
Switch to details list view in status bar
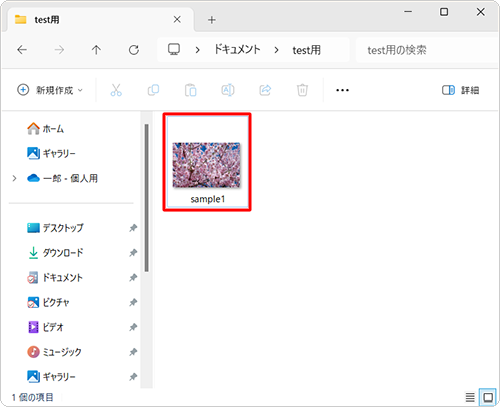[x=470, y=397]
